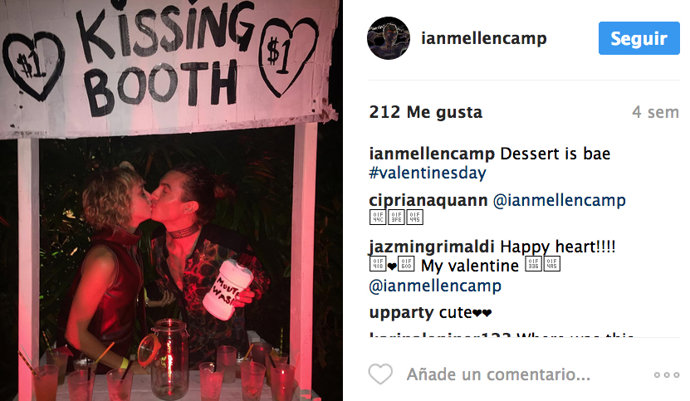Click the upparty commenter username
This screenshot has width=690, height=401.
tap(401, 313)
